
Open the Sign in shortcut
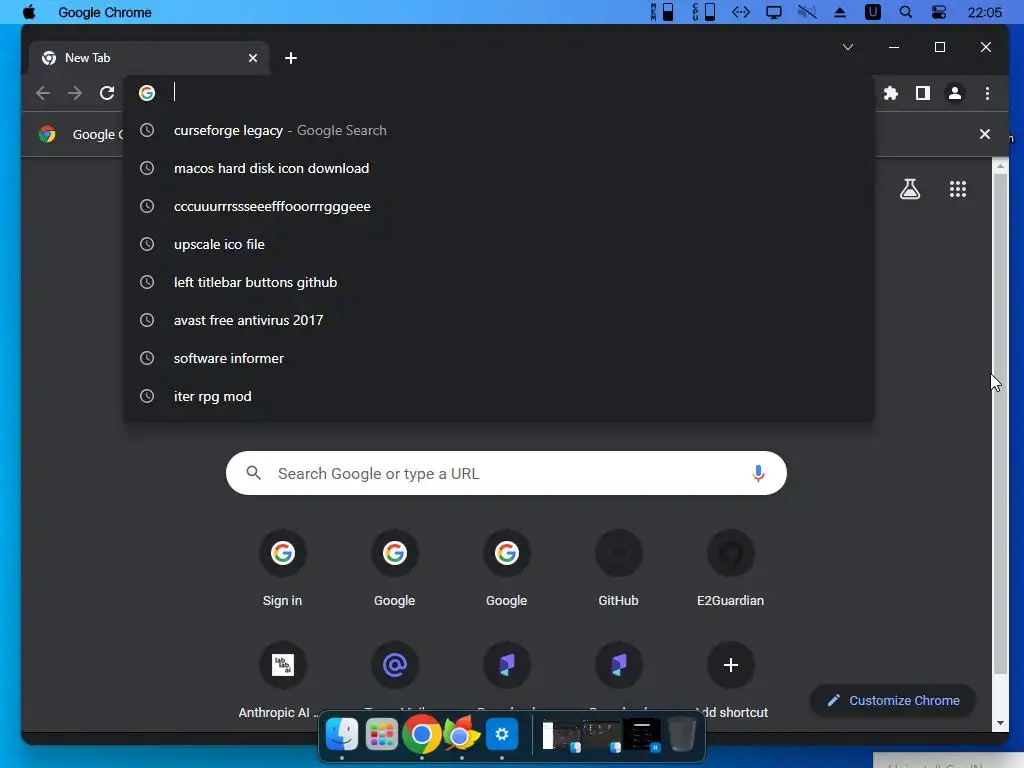click(x=282, y=569)
